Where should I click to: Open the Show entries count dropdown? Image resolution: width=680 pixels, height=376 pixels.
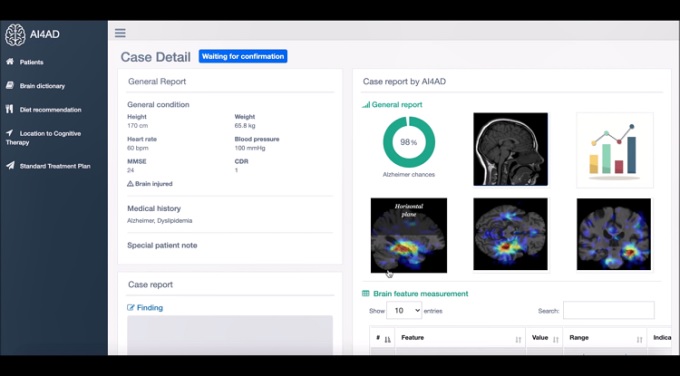(x=404, y=311)
